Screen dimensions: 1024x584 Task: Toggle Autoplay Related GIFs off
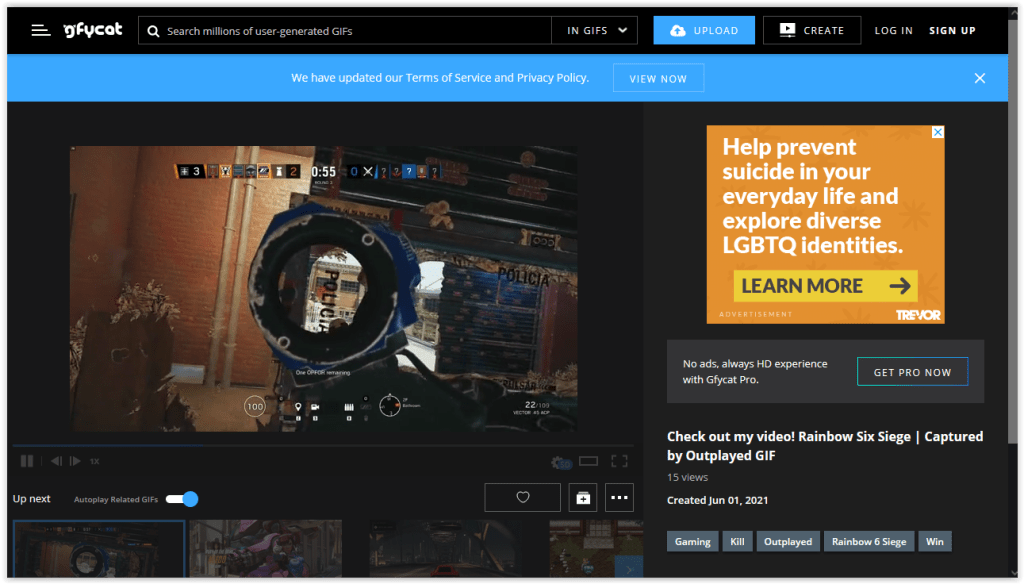point(180,499)
